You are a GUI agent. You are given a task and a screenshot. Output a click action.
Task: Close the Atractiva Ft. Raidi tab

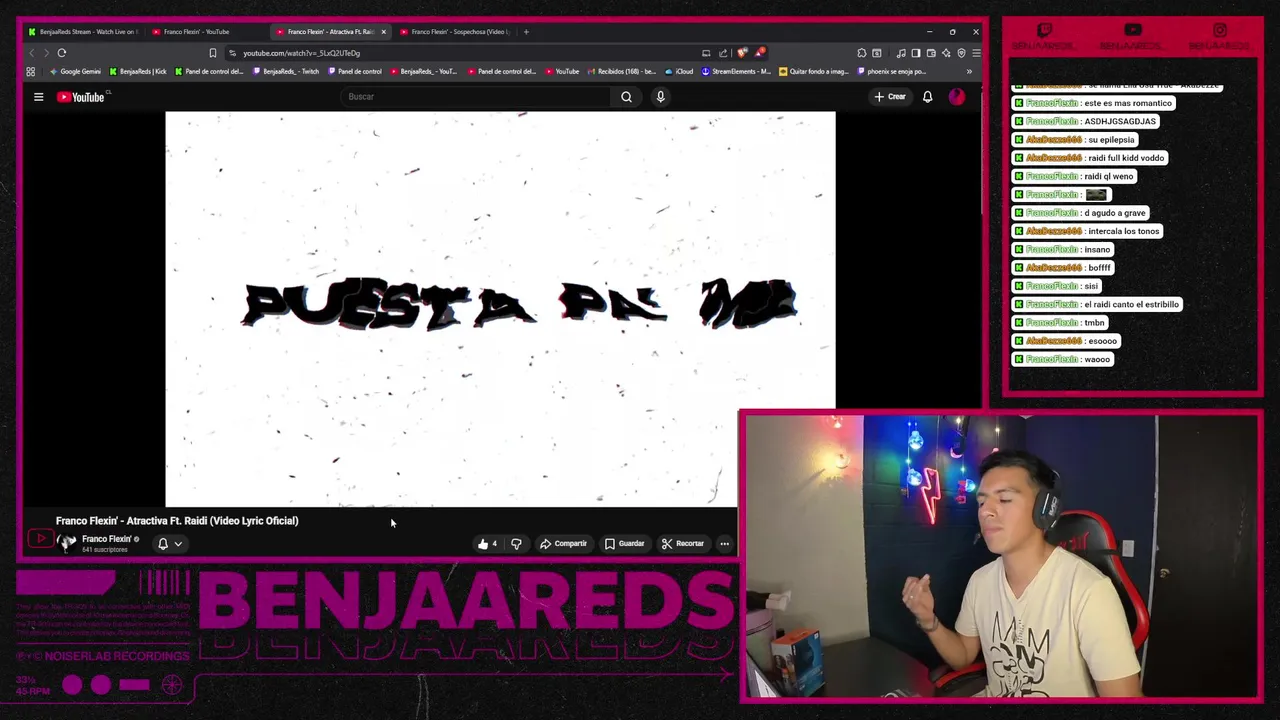tap(383, 32)
